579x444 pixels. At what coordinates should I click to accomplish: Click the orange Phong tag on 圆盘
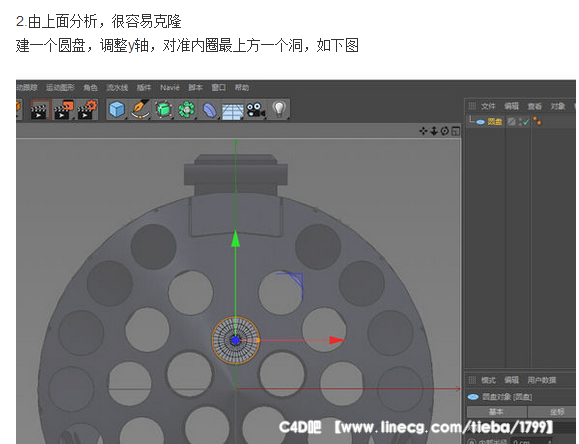pos(538,121)
